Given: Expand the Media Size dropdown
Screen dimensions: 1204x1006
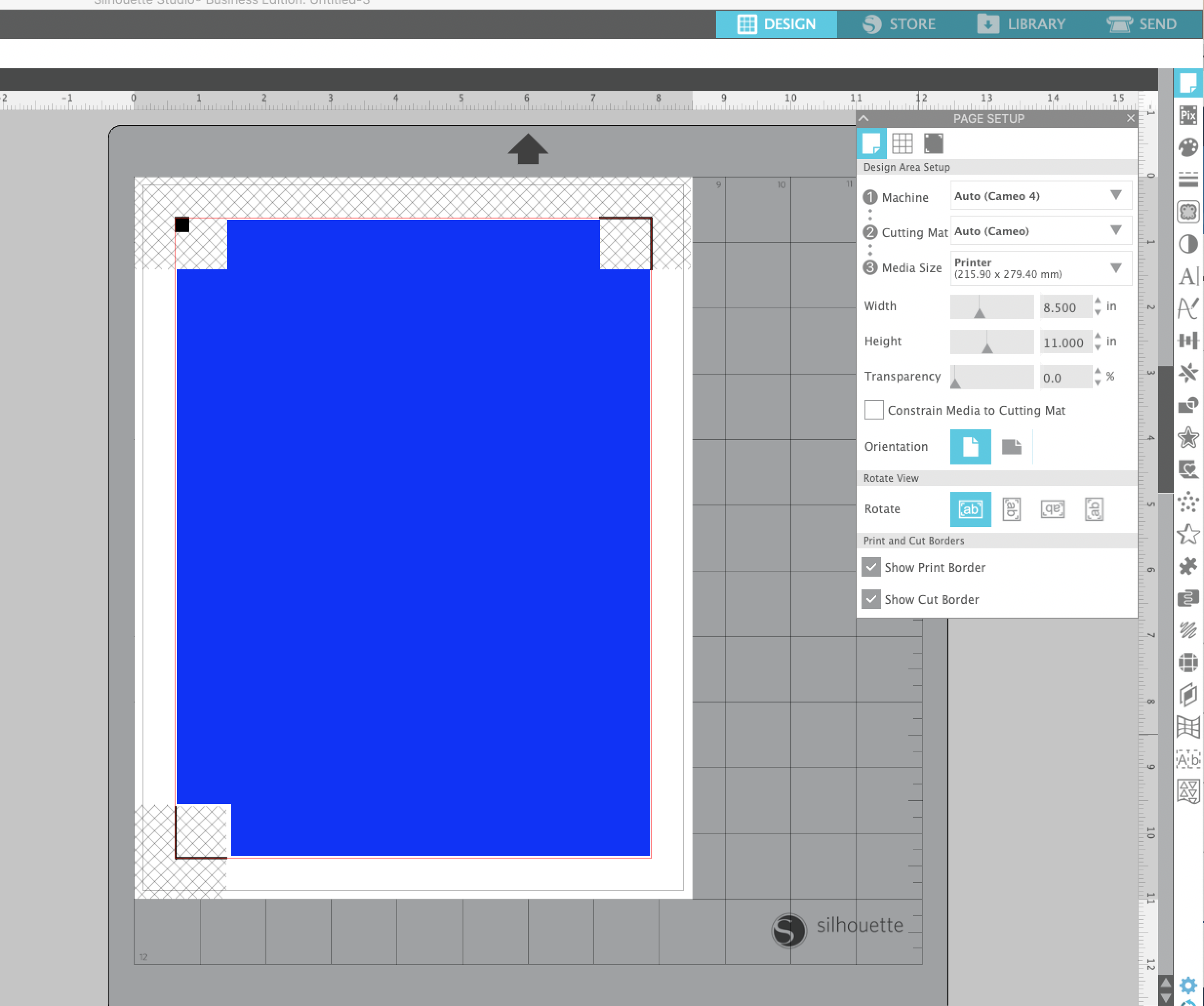Looking at the screenshot, I should pos(1041,268).
